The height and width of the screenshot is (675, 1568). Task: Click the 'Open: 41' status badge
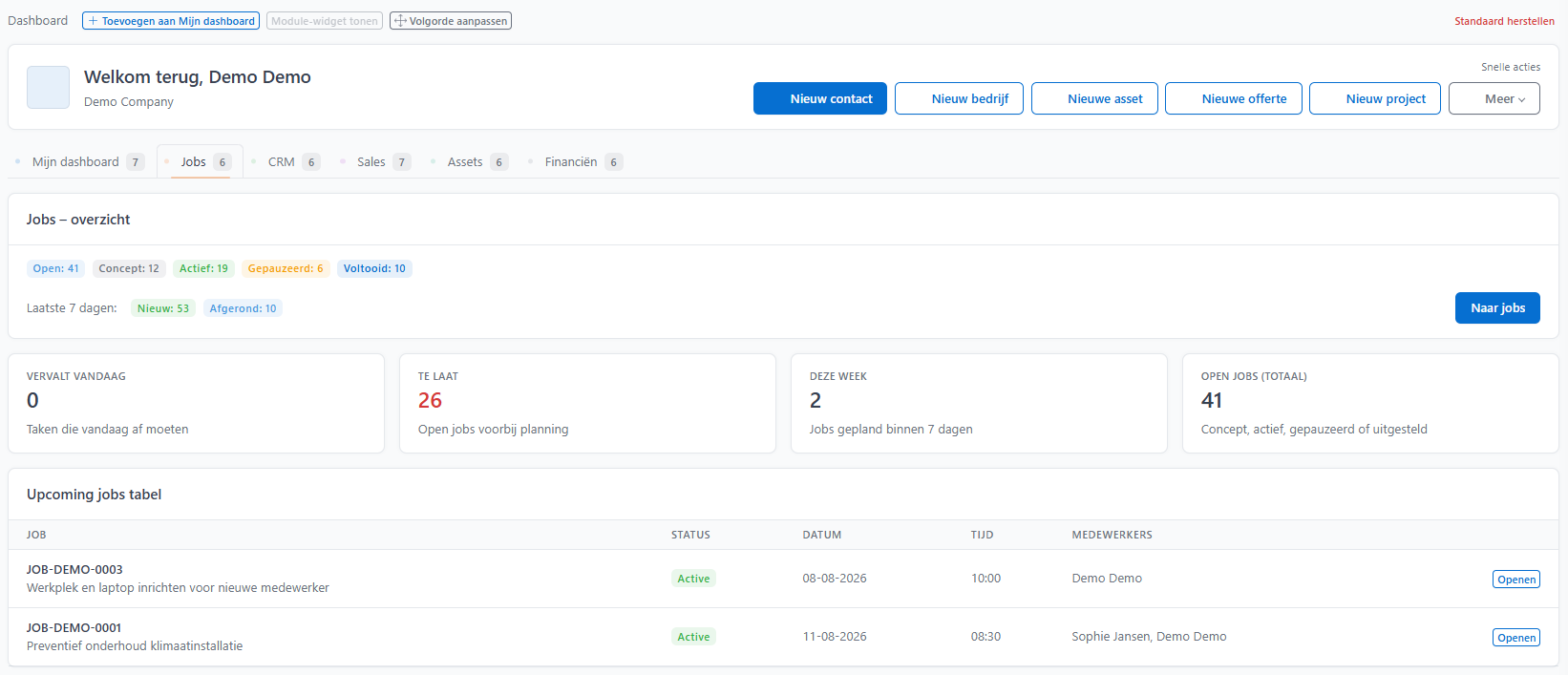click(x=56, y=268)
